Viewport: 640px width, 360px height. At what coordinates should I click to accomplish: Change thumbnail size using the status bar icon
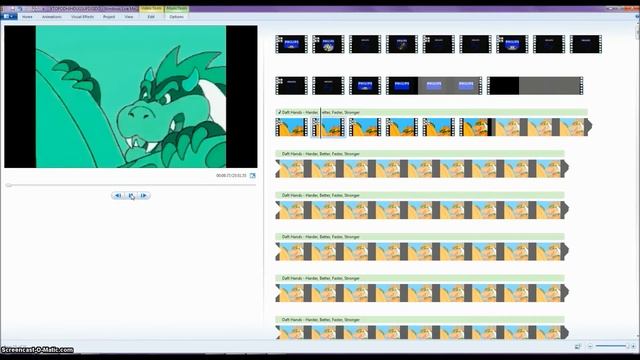[578, 347]
